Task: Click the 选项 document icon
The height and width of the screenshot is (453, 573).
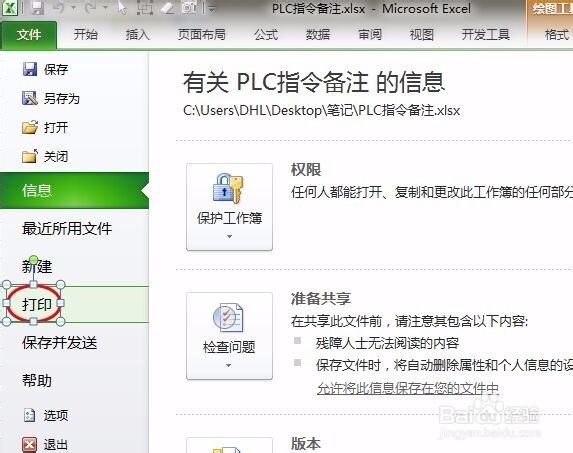Action: click(30, 415)
